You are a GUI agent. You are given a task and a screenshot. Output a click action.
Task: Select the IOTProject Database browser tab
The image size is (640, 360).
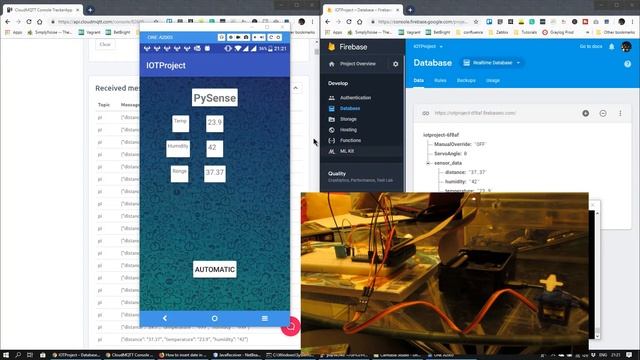pos(362,9)
